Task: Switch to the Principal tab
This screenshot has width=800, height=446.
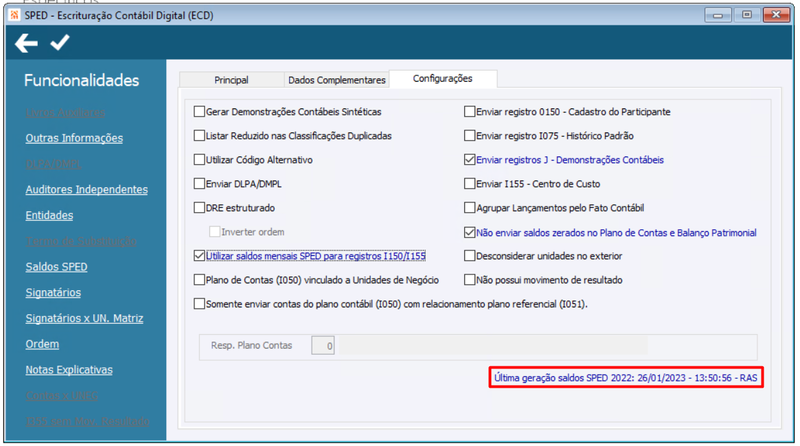Action: pos(231,80)
